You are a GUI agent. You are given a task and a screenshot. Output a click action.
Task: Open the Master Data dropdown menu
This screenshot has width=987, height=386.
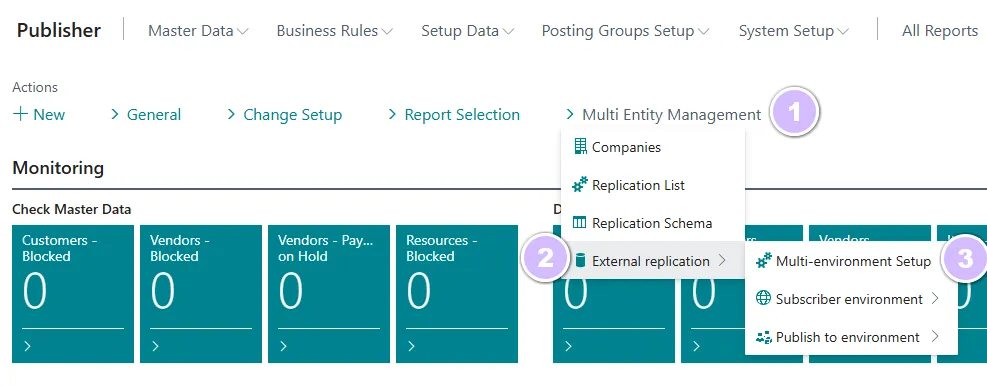point(198,30)
